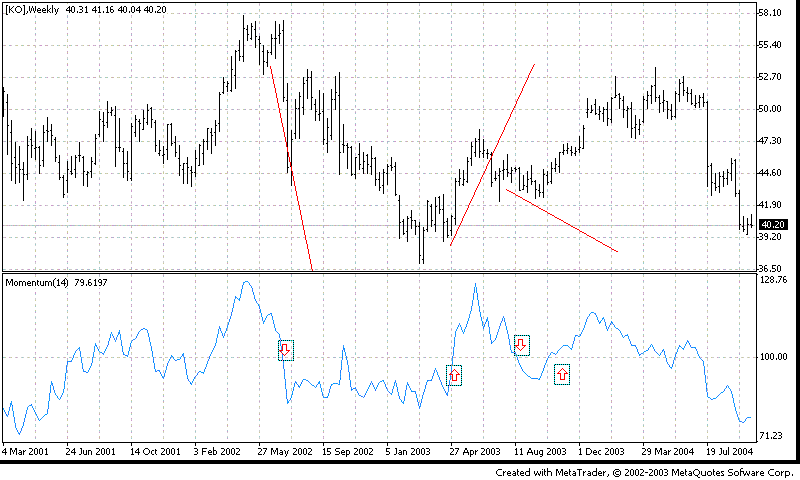Select the red up arrow near 27 Apr 2003
The width and height of the screenshot is (800, 480).
(454, 375)
